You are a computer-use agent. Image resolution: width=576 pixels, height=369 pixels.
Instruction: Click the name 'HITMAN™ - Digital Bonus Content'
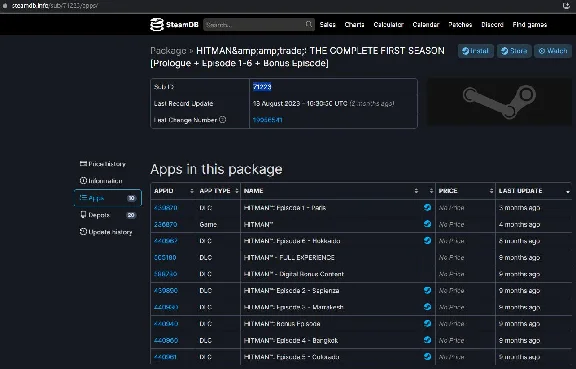(x=294, y=274)
